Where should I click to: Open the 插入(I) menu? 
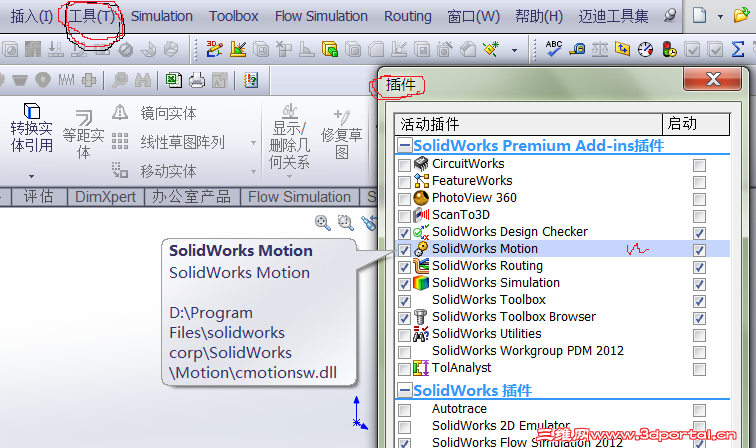point(31,16)
